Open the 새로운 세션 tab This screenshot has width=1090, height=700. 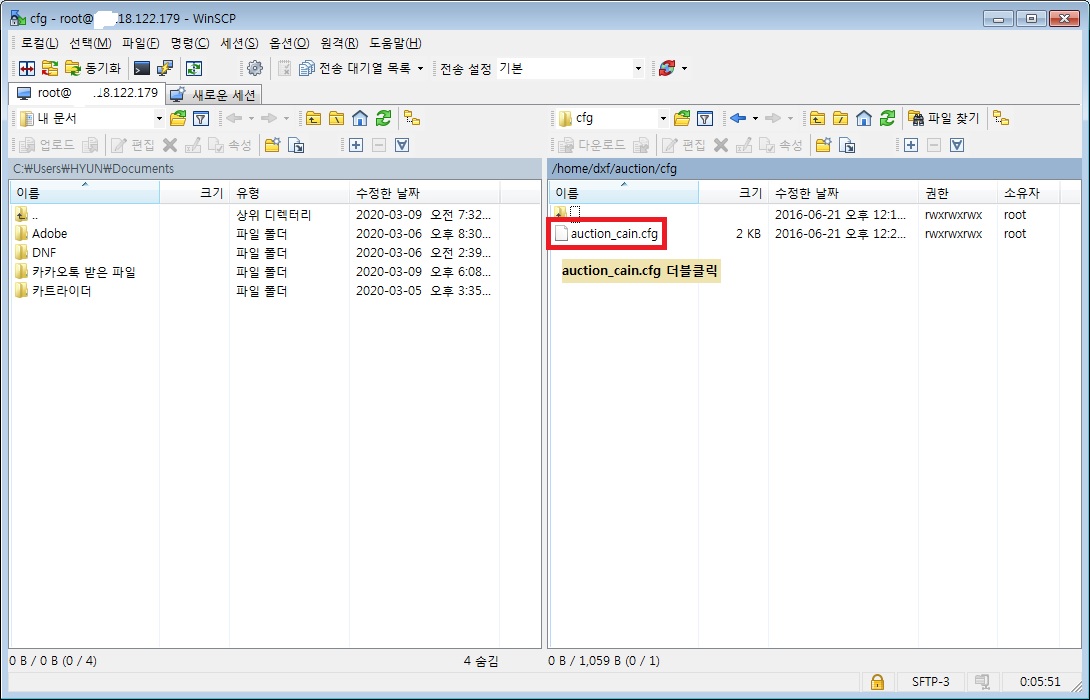pos(213,95)
